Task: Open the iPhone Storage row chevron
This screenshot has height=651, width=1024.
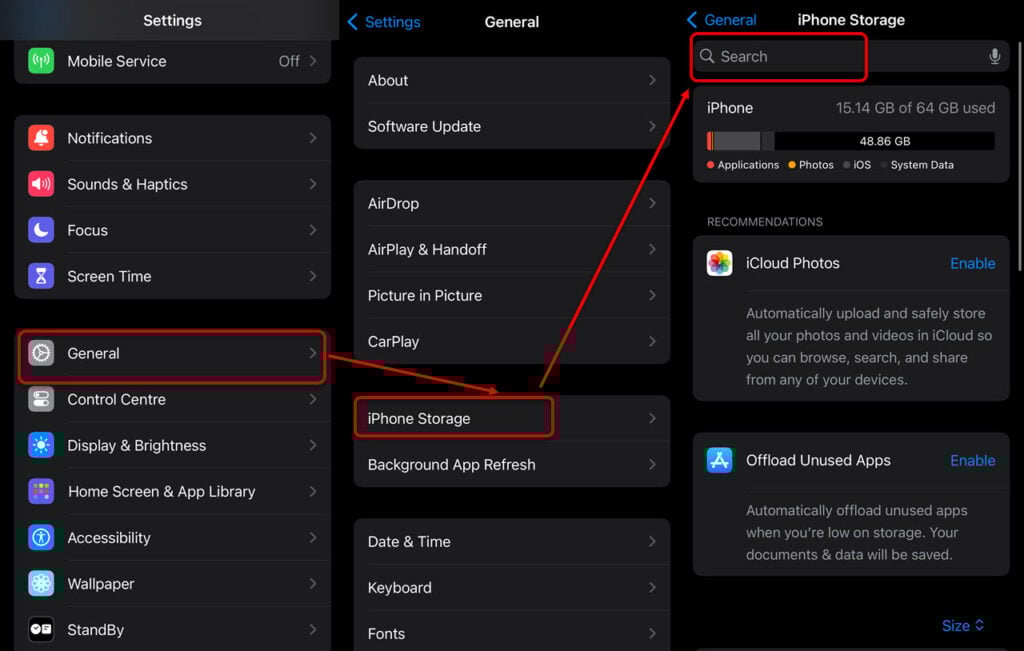Action: pos(652,419)
